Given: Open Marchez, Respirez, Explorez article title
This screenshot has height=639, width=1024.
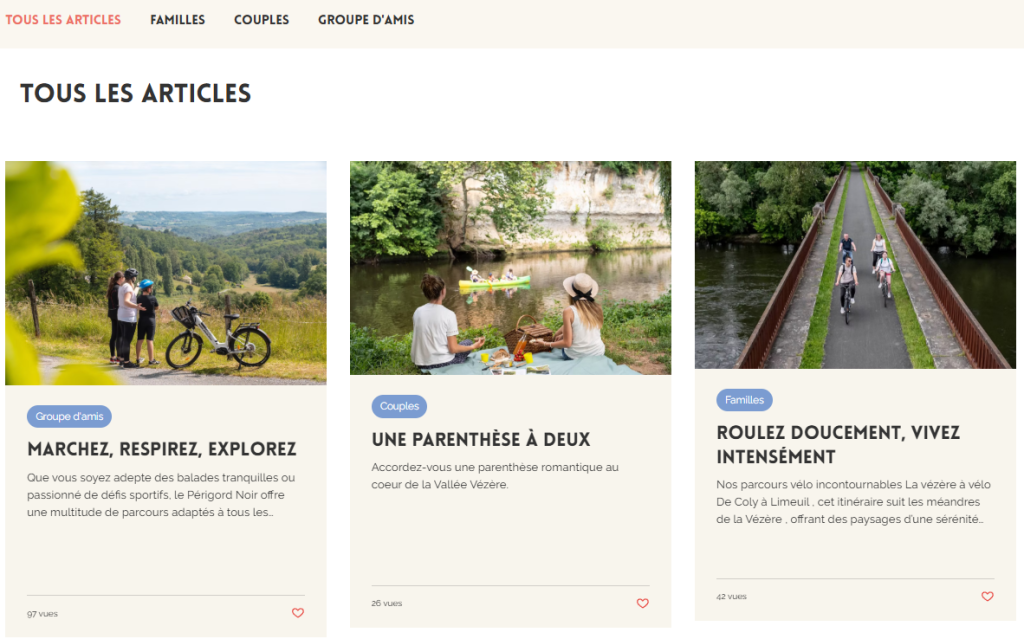Looking at the screenshot, I should [161, 449].
